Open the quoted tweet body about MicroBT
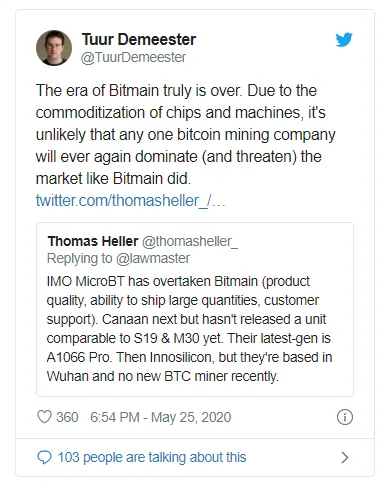380x487 pixels. [189, 329]
